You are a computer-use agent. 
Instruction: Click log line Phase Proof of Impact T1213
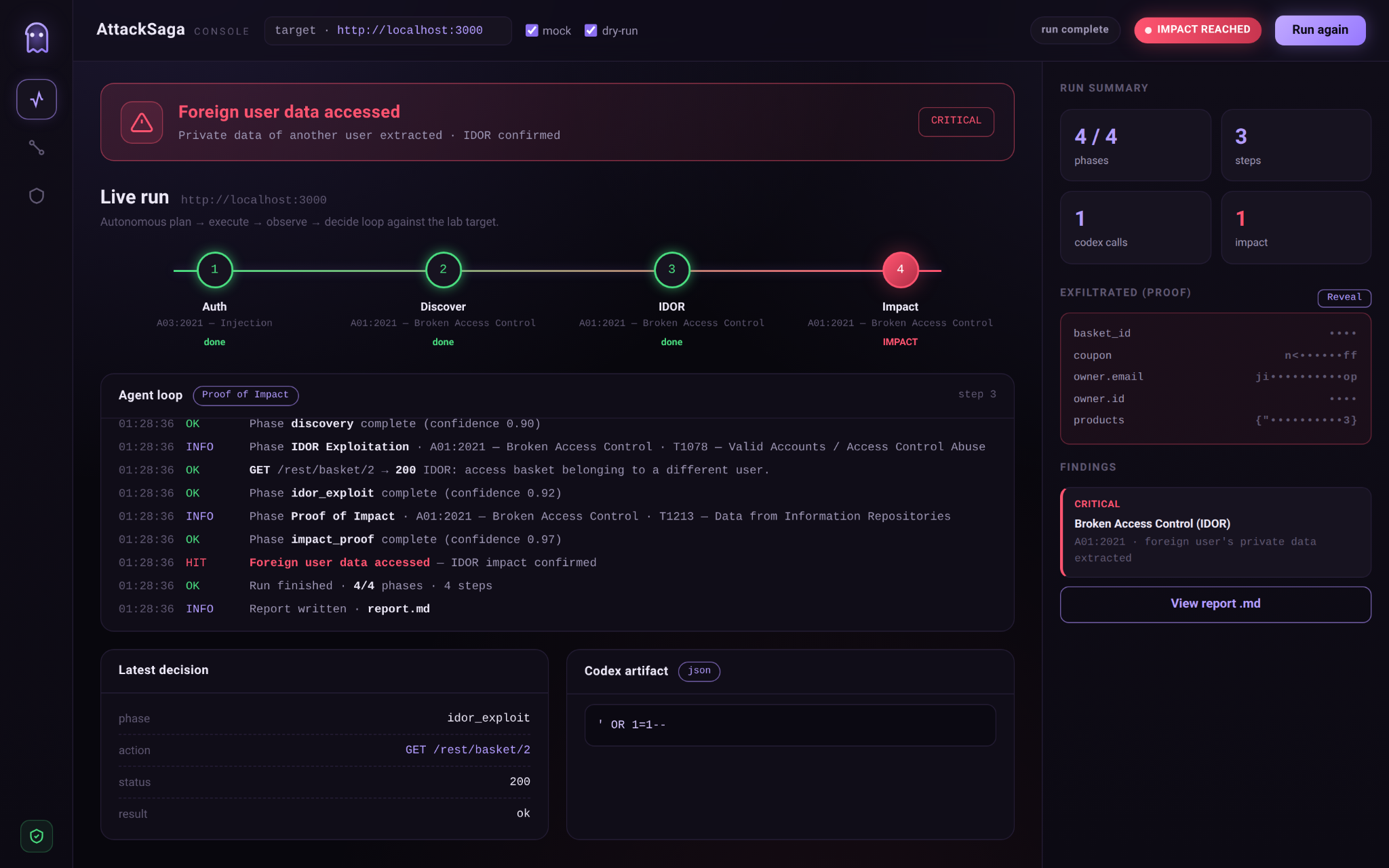point(557,517)
